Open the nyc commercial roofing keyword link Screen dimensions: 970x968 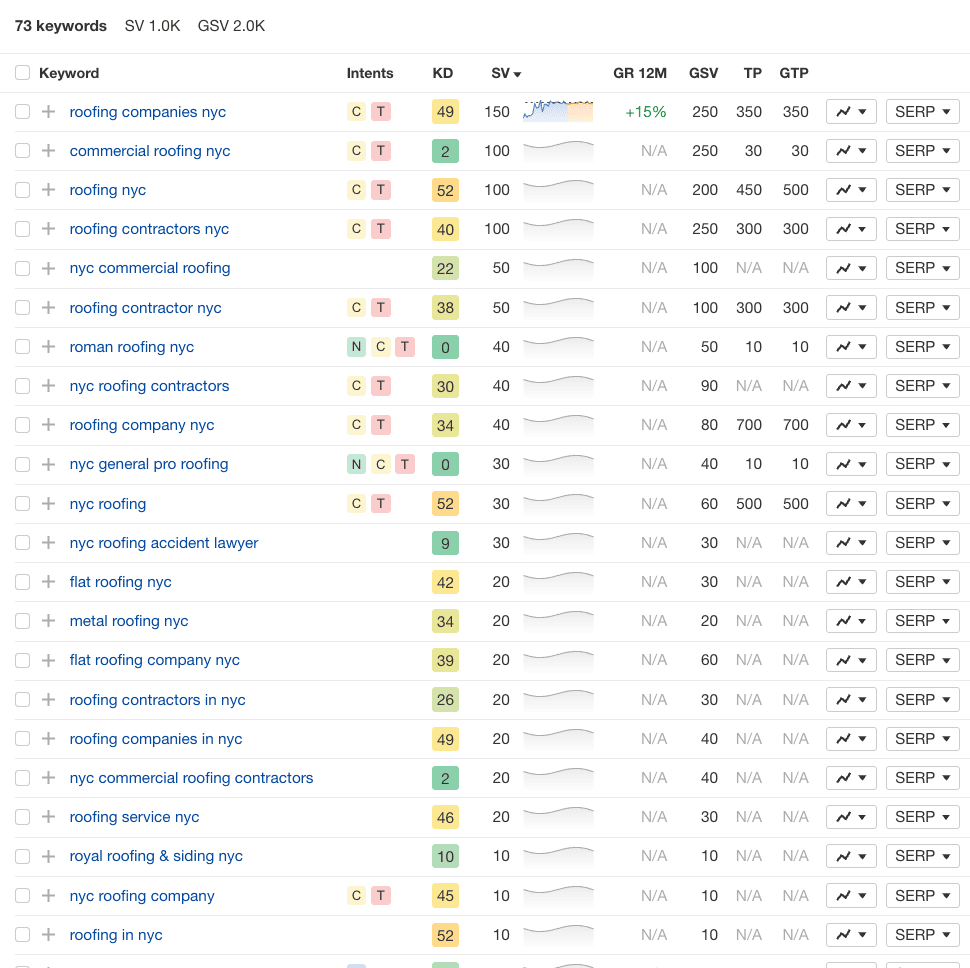[x=150, y=268]
